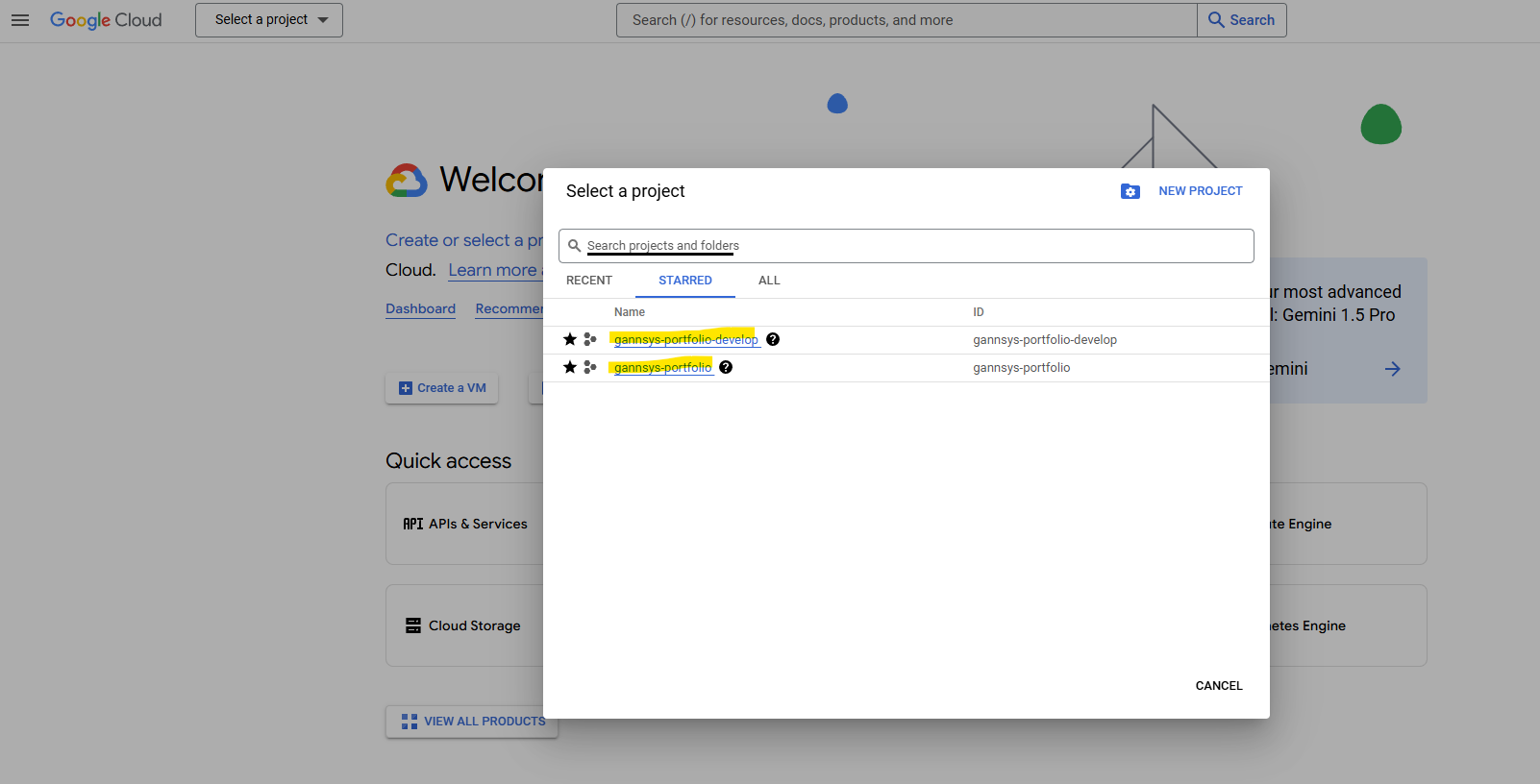
Task: Click the Google Cloud logo
Action: coord(106,20)
